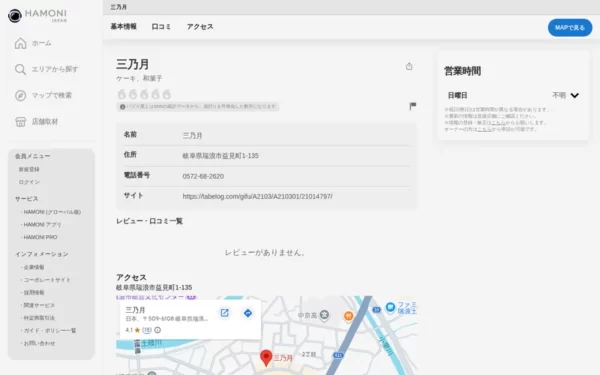Open エリアから探す in sidebar
This screenshot has height=375, width=600.
pos(55,69)
